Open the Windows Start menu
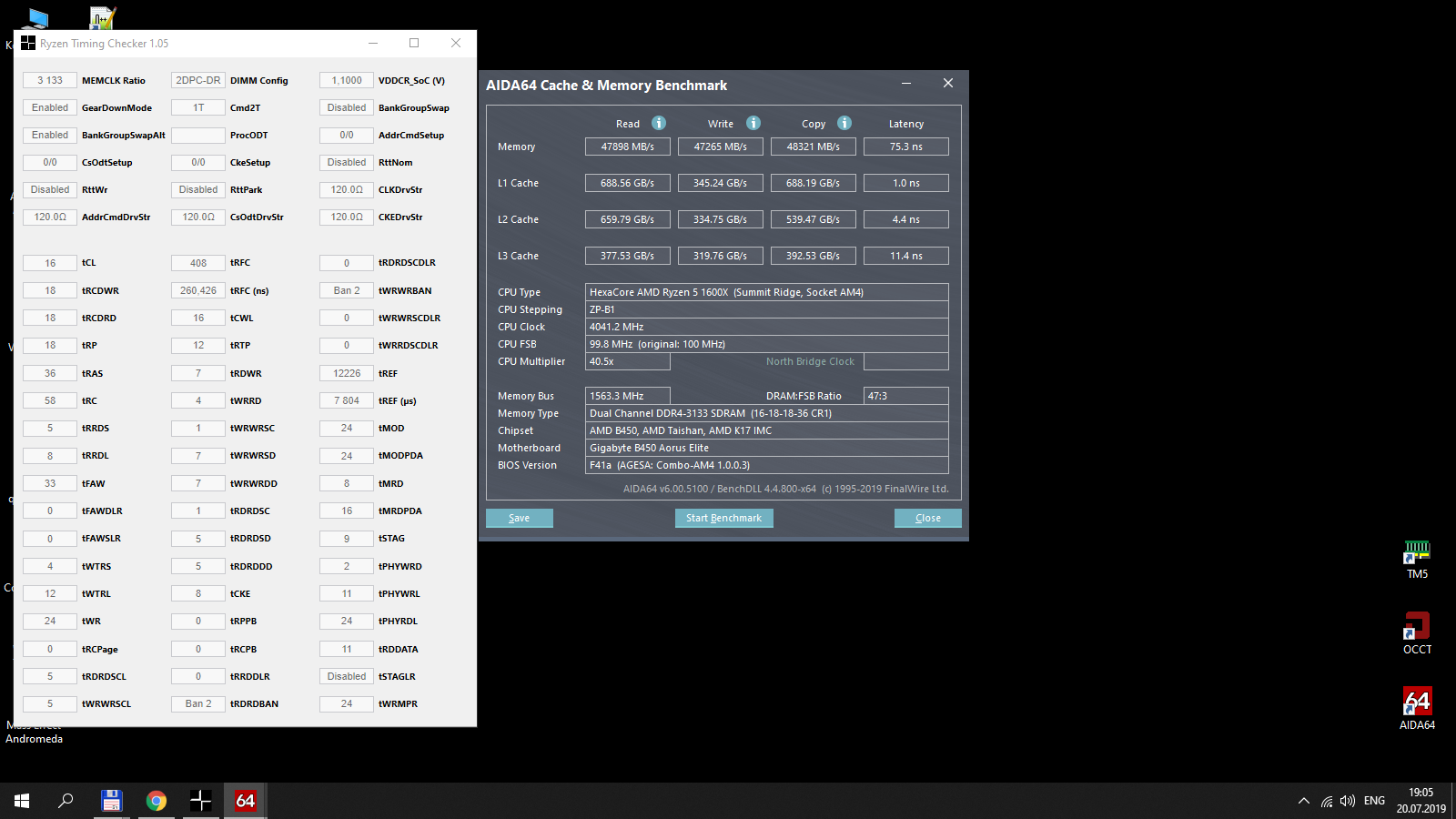Screen dimensions: 1456x819 [22, 801]
